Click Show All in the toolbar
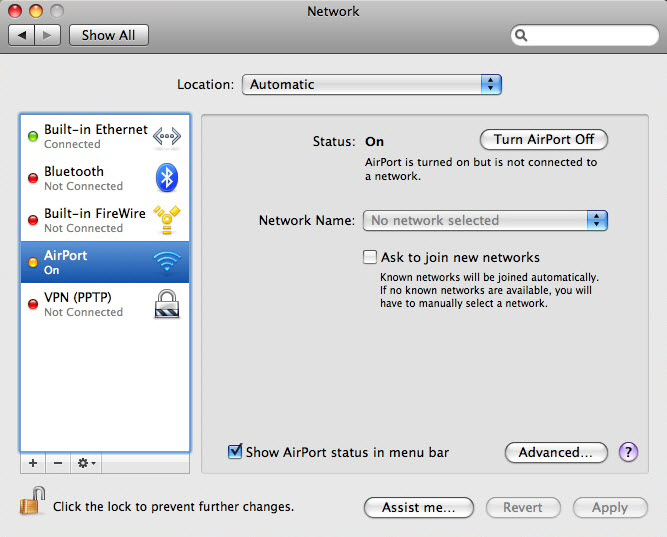The width and height of the screenshot is (667, 537). 108,35
